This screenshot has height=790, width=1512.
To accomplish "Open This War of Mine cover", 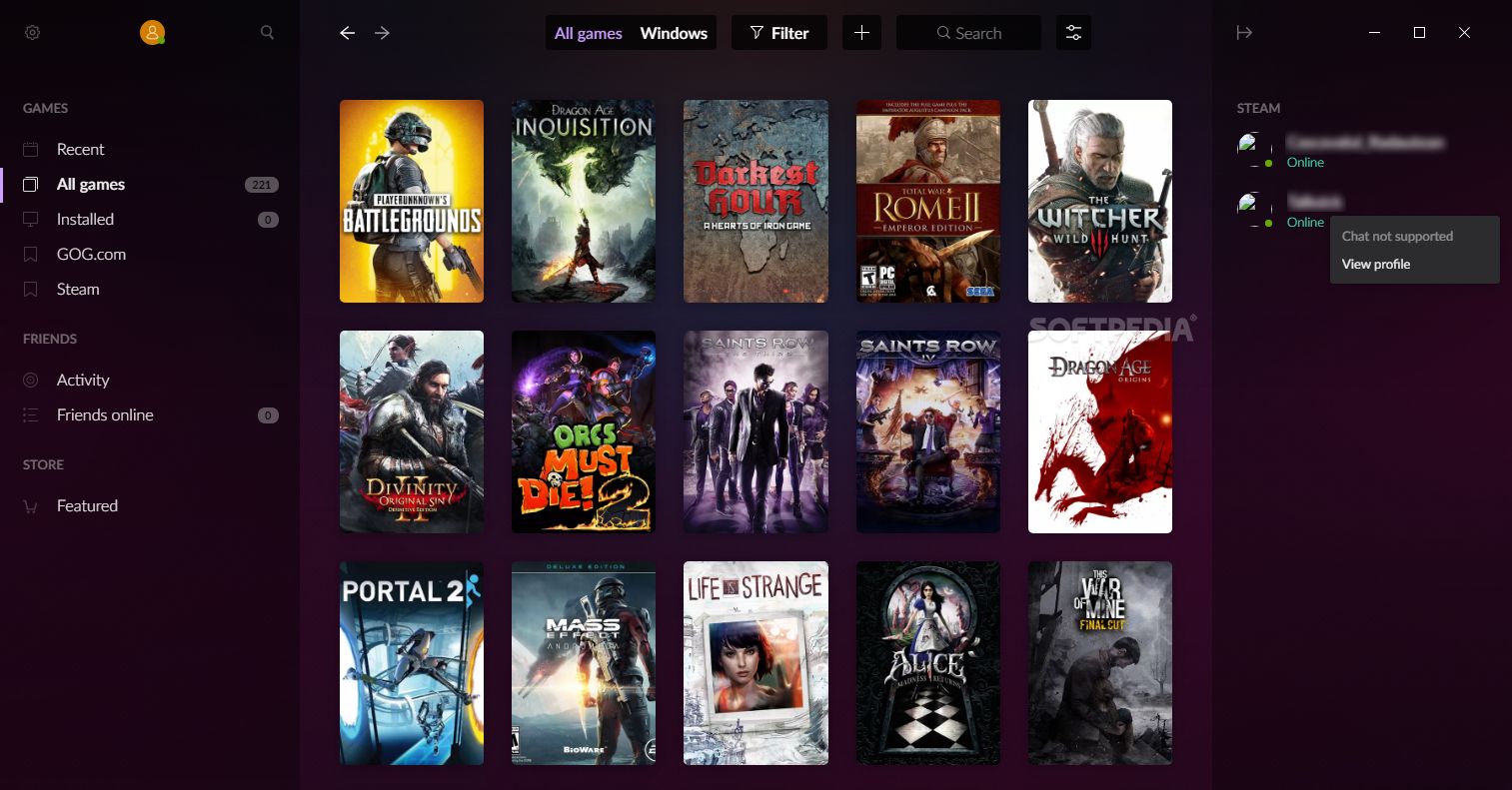I will (1100, 663).
